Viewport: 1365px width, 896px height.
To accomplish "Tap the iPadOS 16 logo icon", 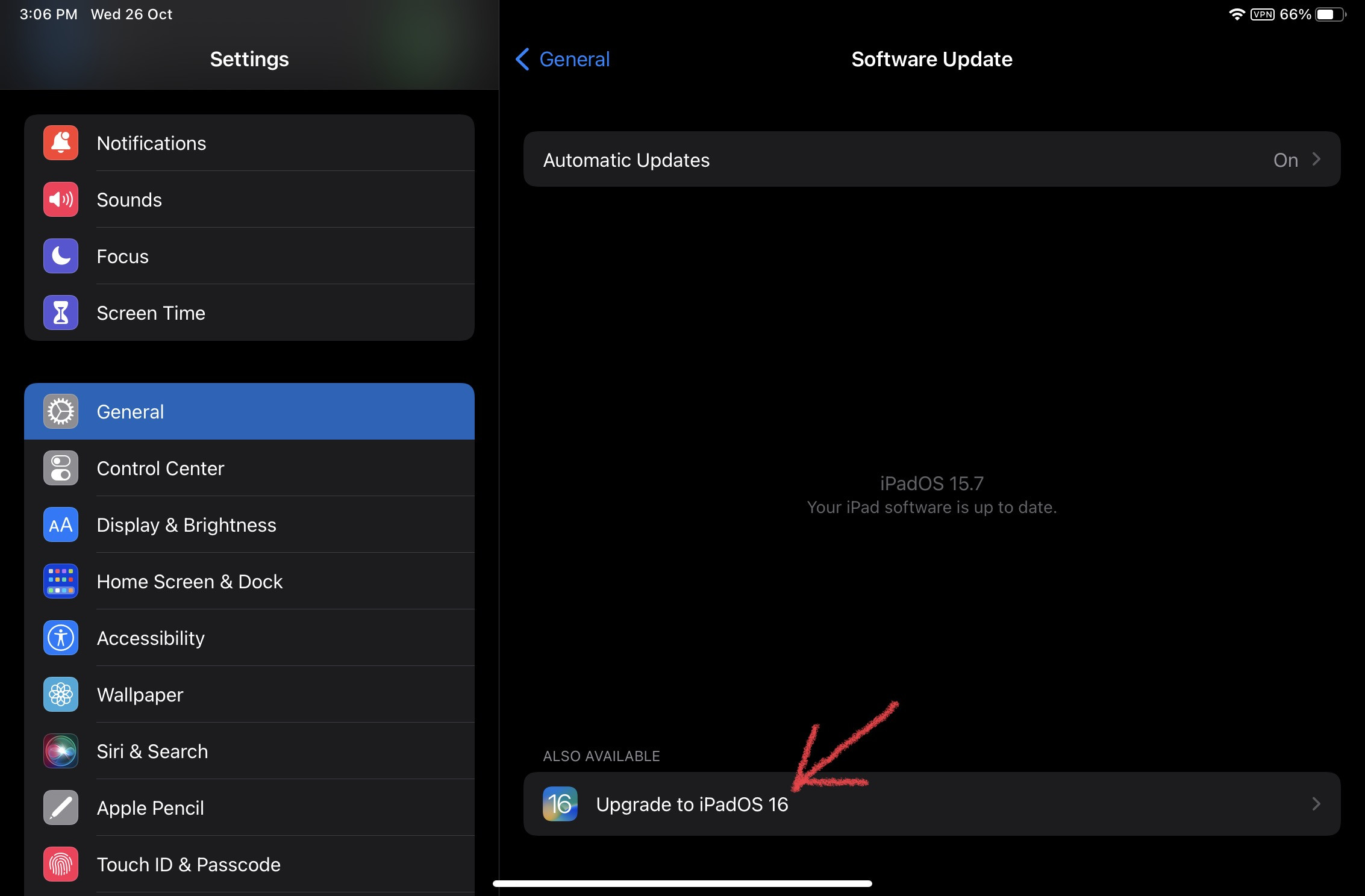I will [x=560, y=804].
